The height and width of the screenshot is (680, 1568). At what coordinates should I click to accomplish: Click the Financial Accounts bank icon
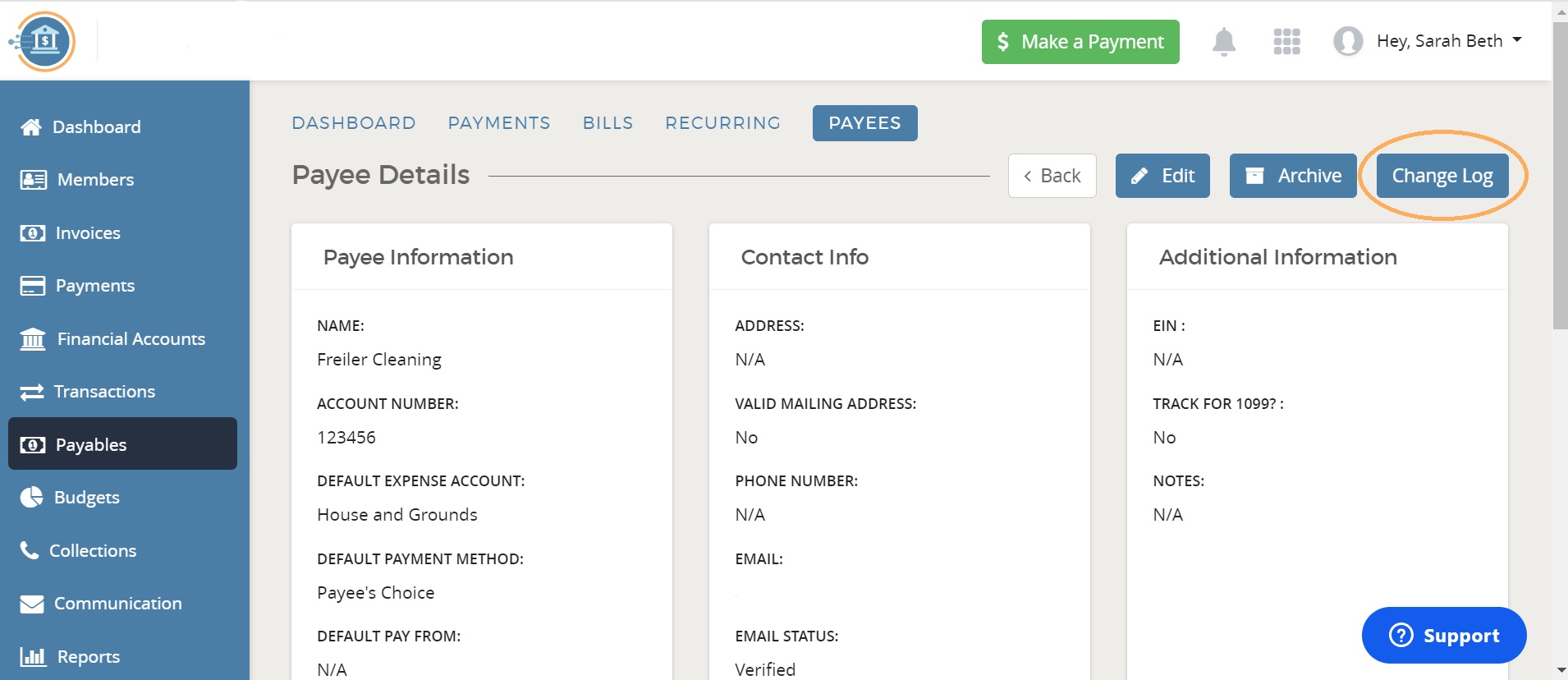coord(33,338)
